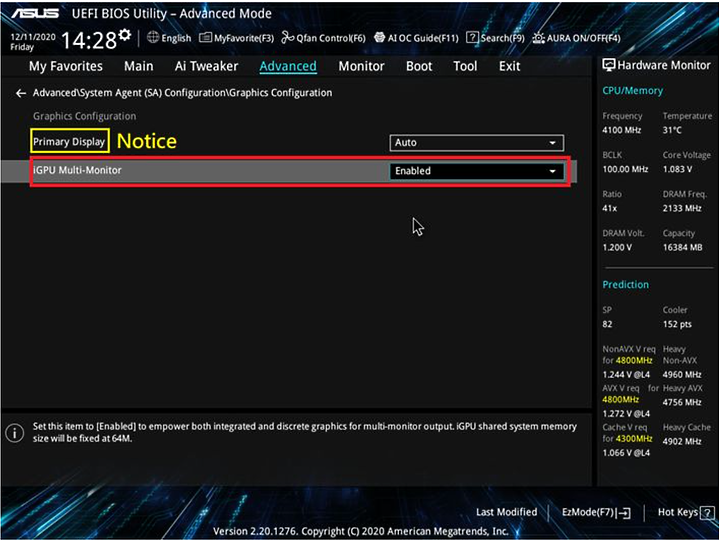Click the 31°C temperature value
Screen dimensions: 720x541
click(x=672, y=130)
